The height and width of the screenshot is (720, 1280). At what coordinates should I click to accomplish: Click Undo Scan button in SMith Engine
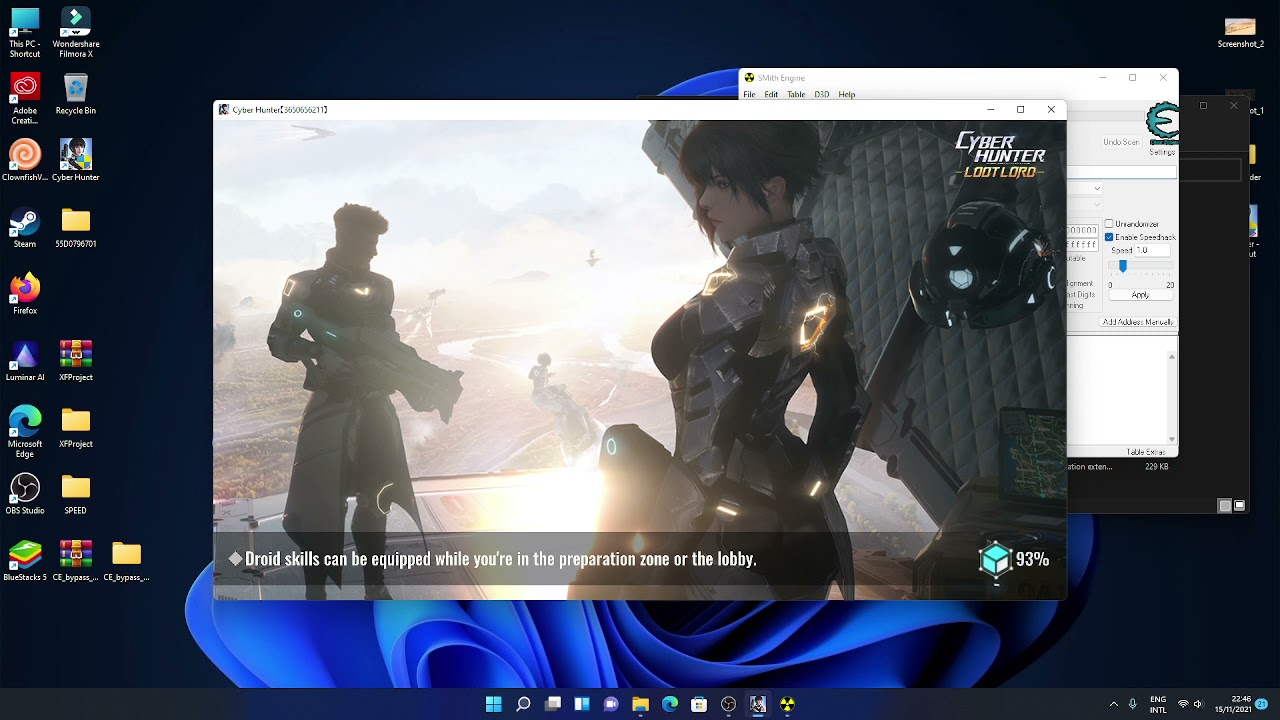click(1121, 142)
